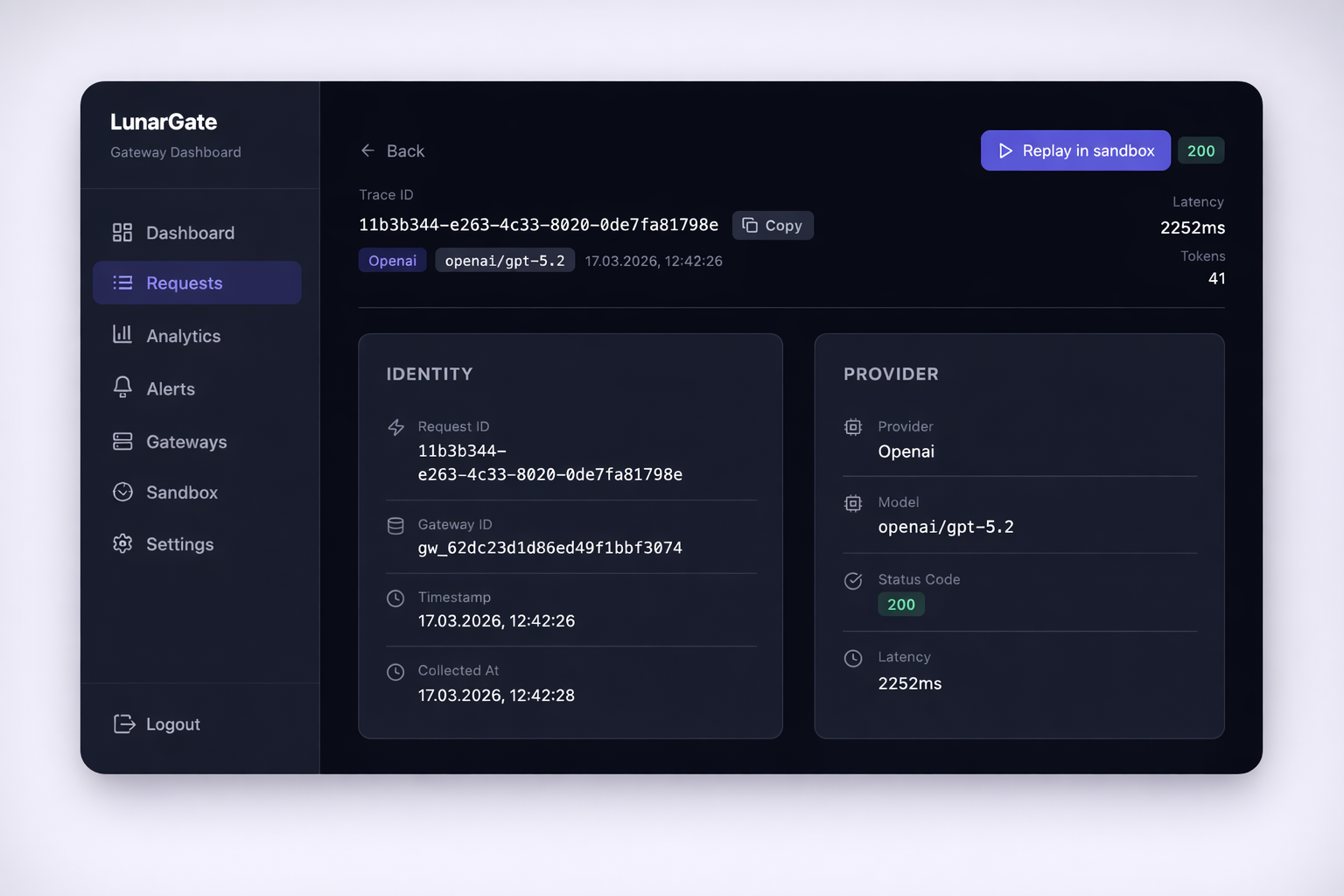Click the copy icon beside Trace ID

click(750, 225)
